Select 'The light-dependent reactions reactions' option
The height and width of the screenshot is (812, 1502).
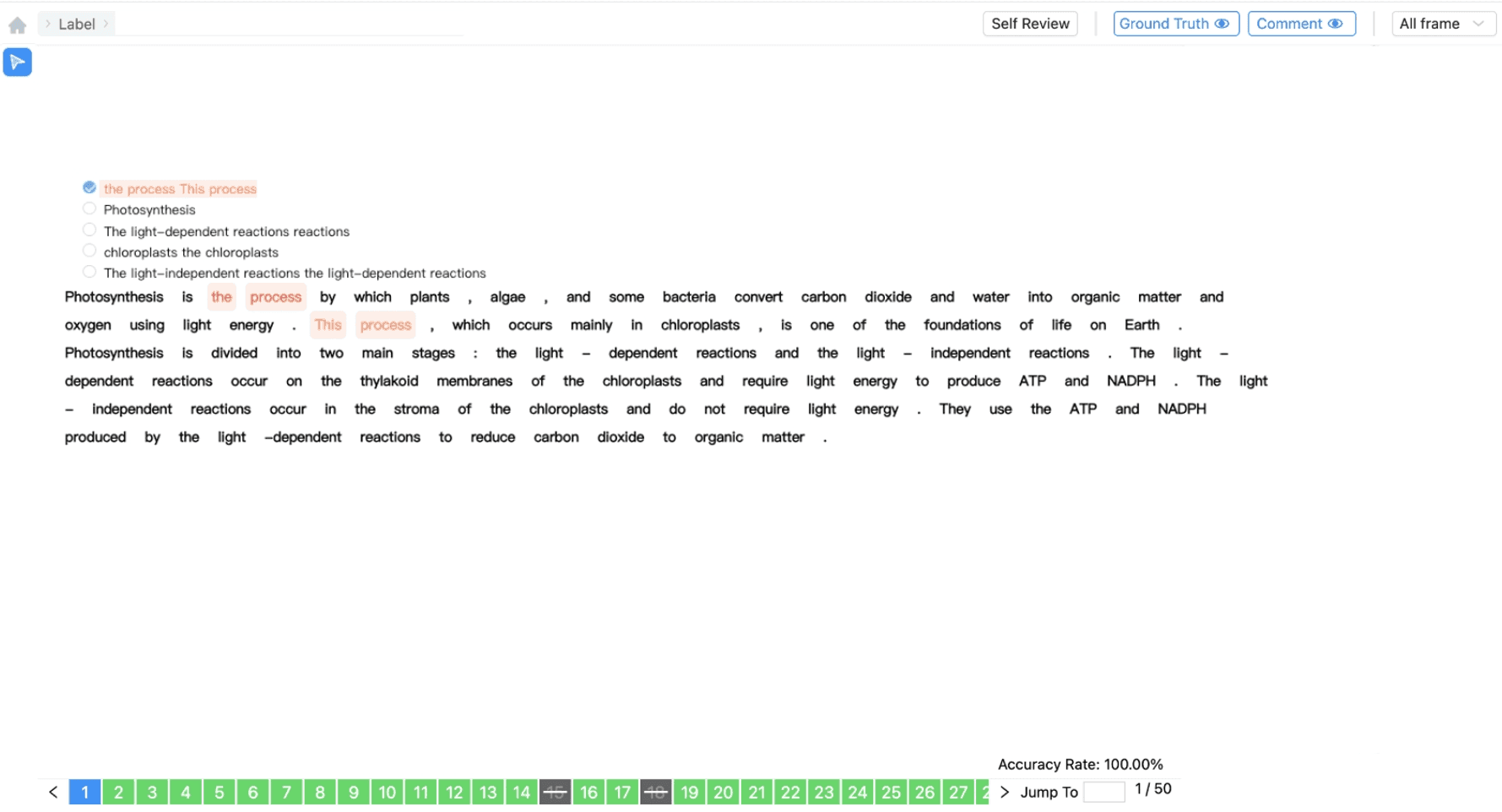click(89, 230)
